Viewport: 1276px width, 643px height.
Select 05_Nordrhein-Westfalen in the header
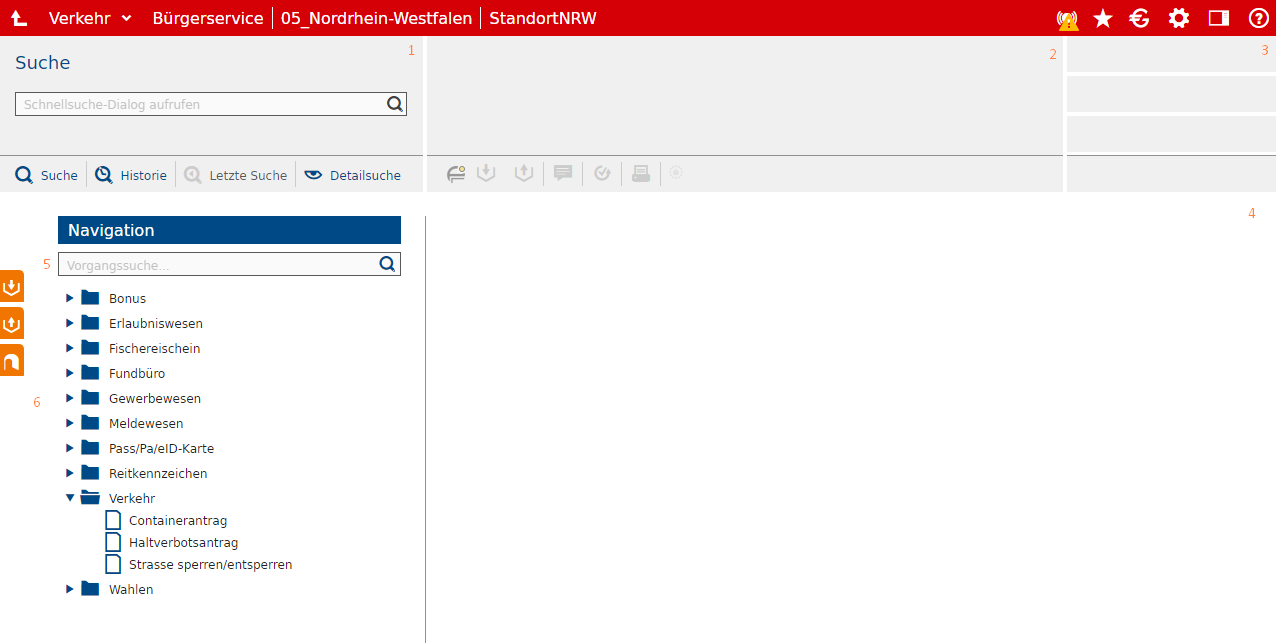(376, 18)
